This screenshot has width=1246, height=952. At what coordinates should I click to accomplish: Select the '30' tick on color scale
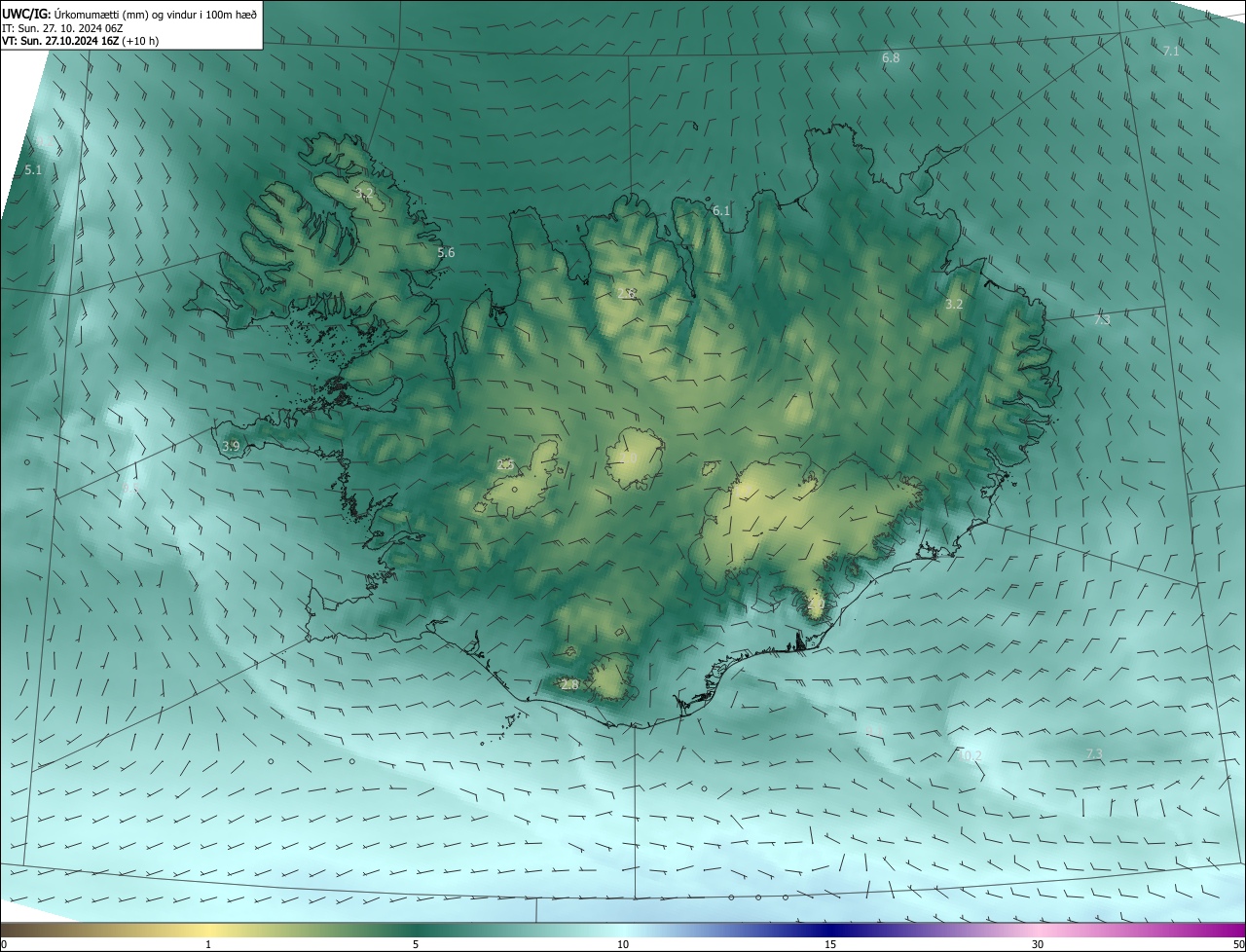[x=1038, y=944]
